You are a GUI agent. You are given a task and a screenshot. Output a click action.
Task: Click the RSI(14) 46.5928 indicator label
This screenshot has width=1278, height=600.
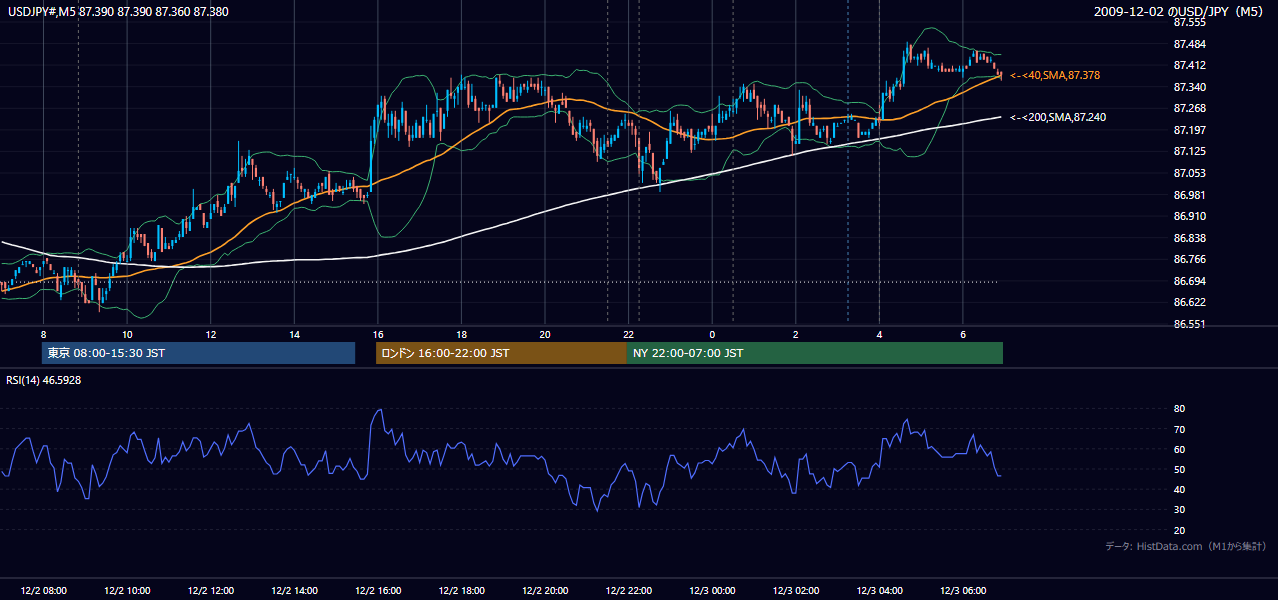click(x=44, y=380)
